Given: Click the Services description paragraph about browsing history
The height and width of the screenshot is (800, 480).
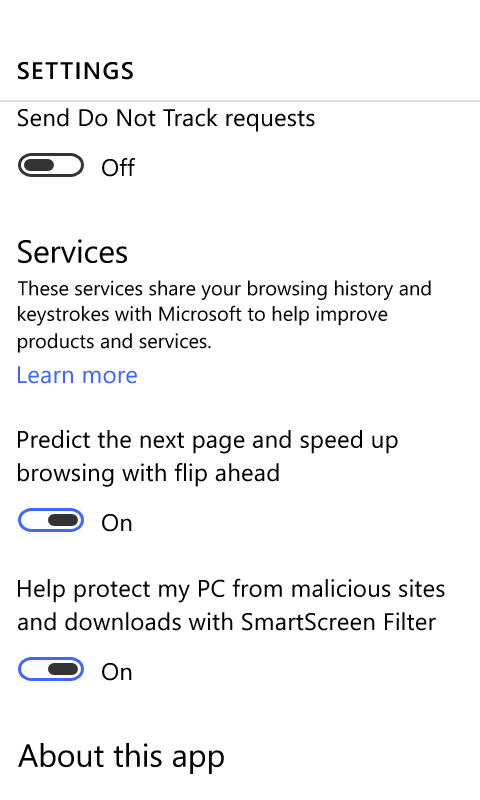Looking at the screenshot, I should (x=224, y=315).
